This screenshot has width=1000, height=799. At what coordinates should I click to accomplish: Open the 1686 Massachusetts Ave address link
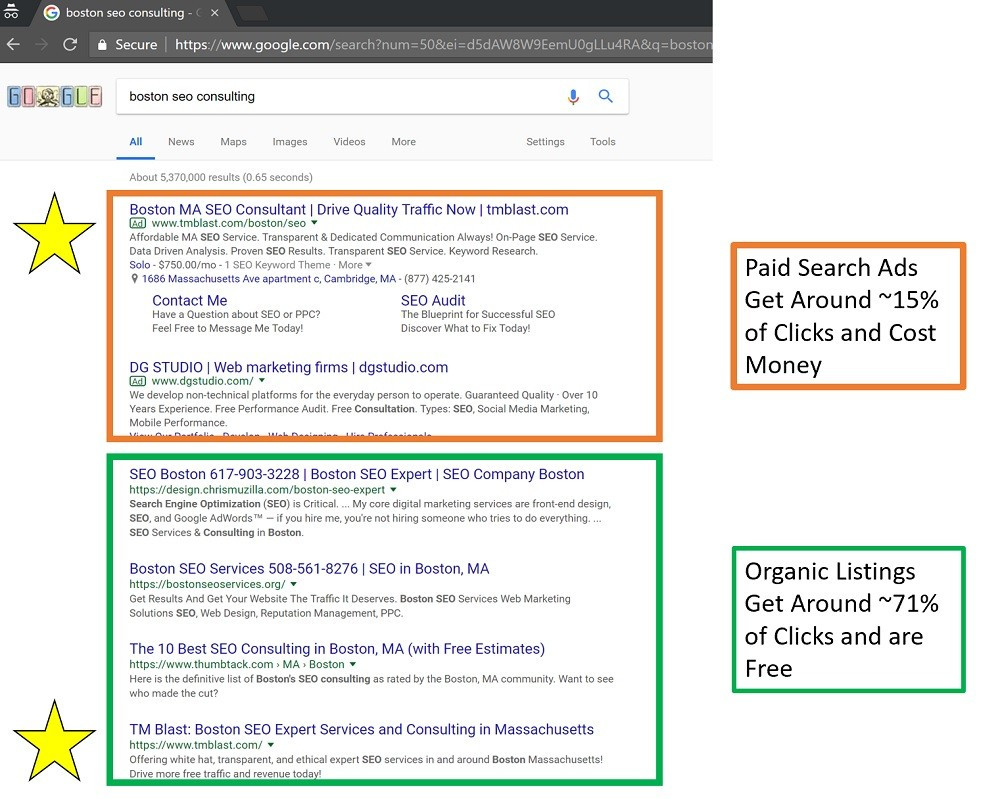click(x=268, y=279)
